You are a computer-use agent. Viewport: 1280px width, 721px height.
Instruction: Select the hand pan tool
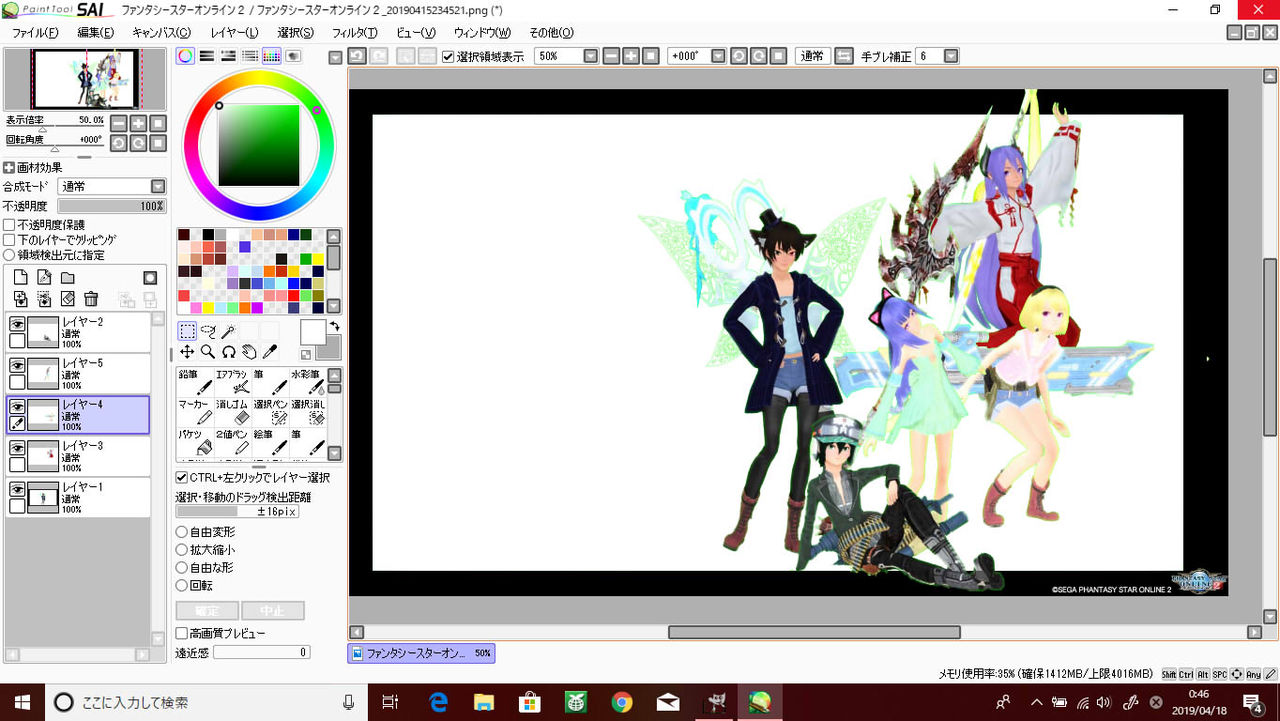pyautogui.click(x=249, y=352)
